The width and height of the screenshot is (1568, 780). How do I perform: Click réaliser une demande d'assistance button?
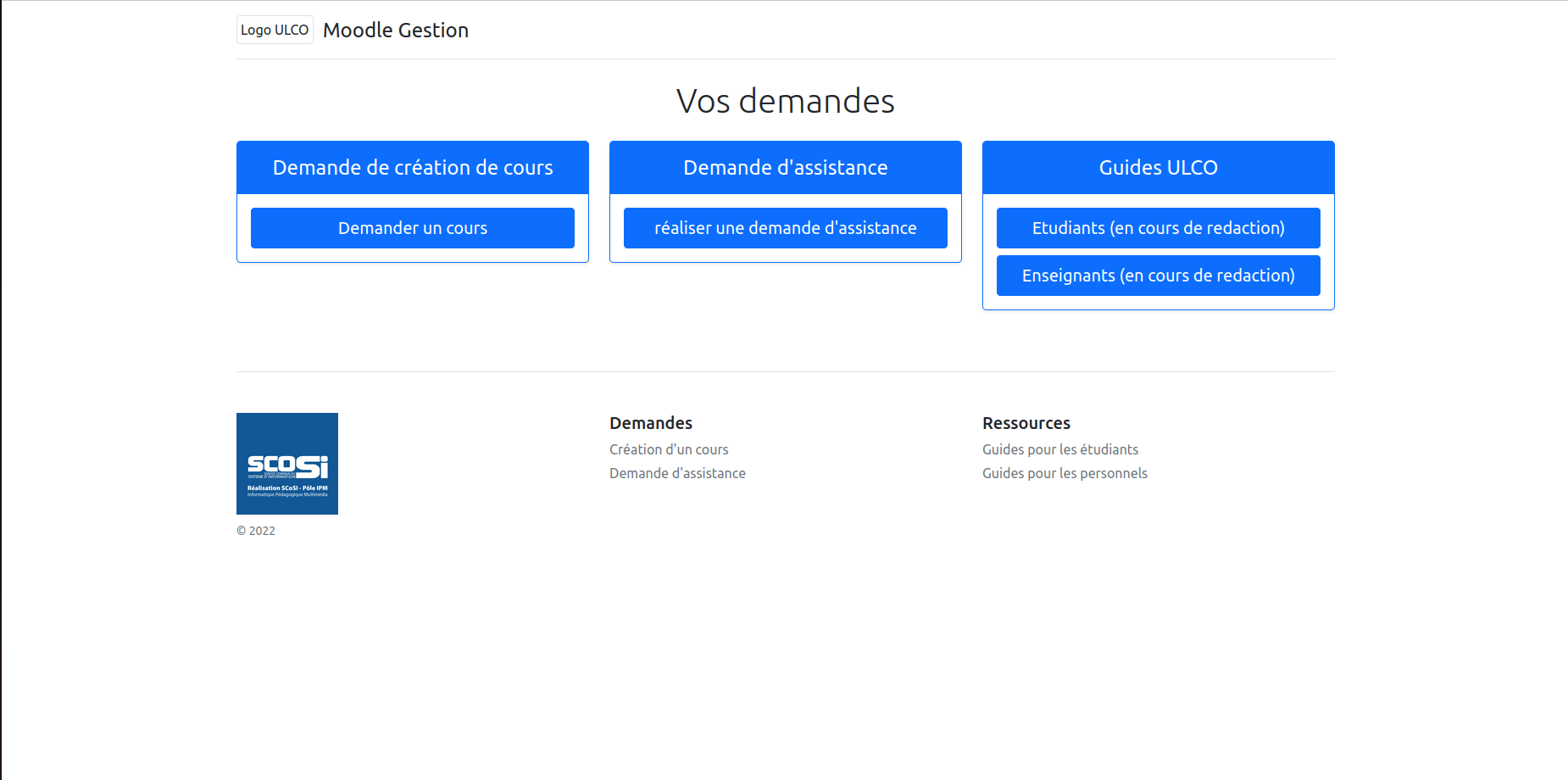point(785,228)
